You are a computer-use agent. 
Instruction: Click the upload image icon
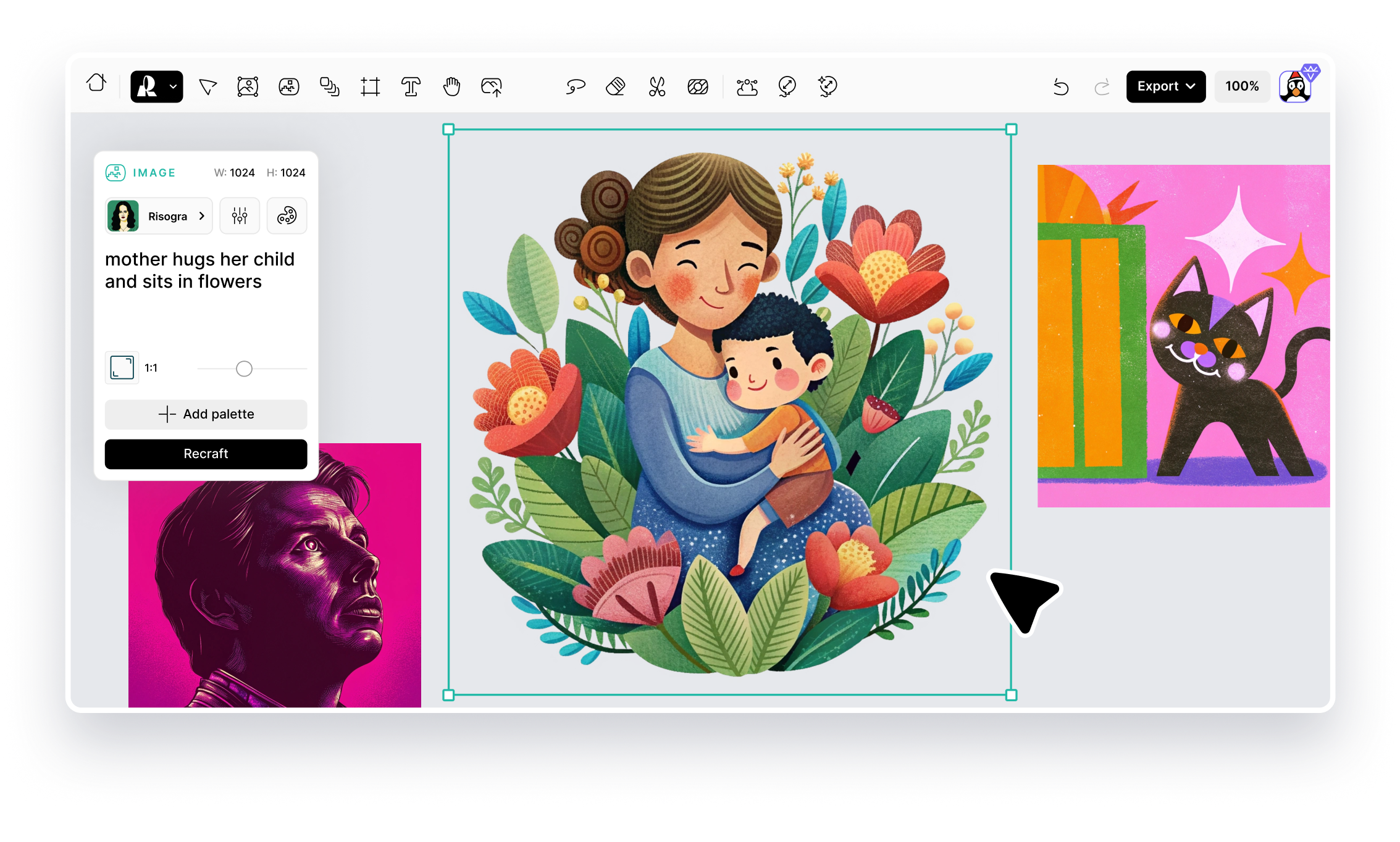[492, 86]
